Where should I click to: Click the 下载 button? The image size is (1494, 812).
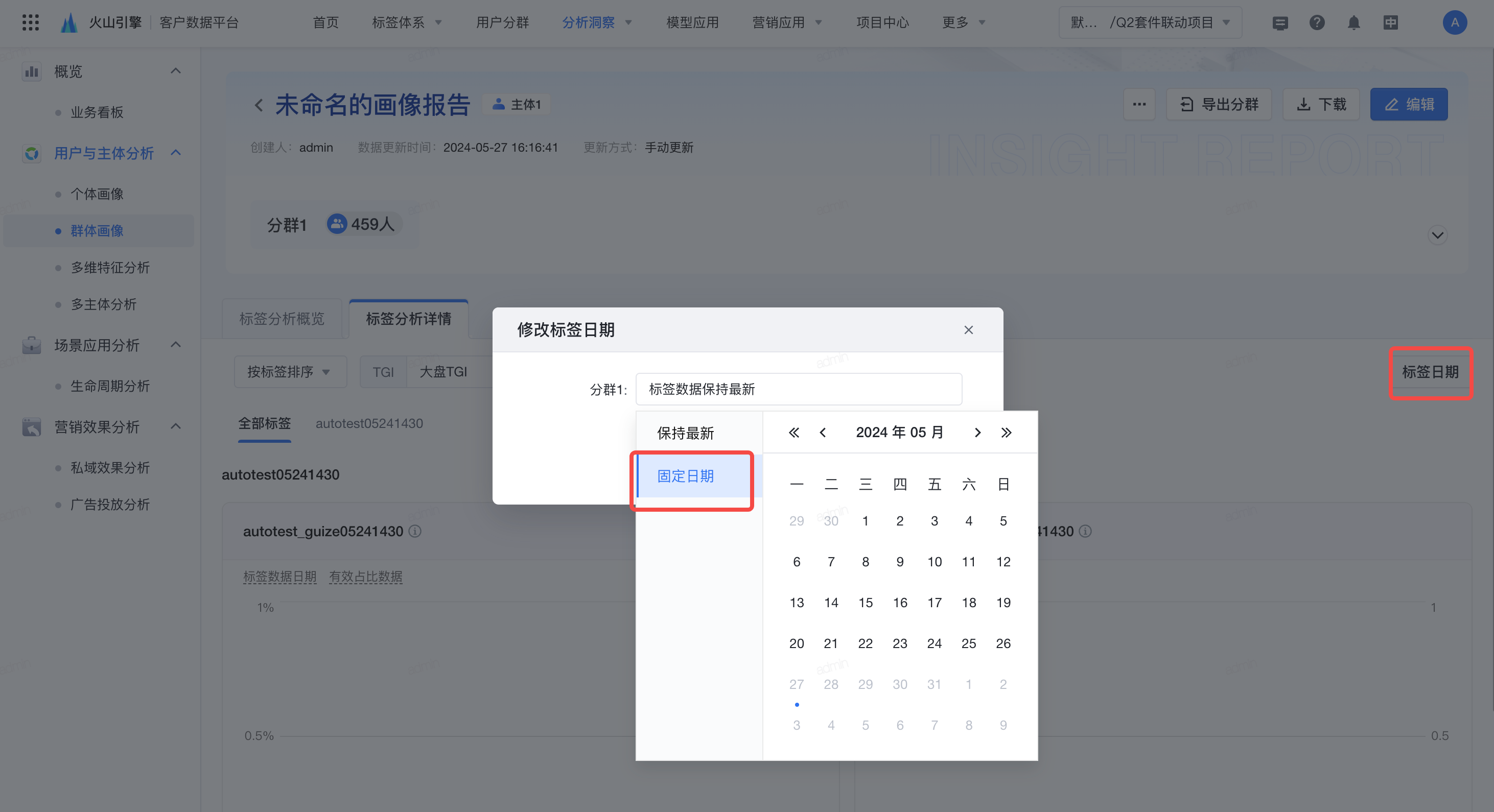point(1321,104)
